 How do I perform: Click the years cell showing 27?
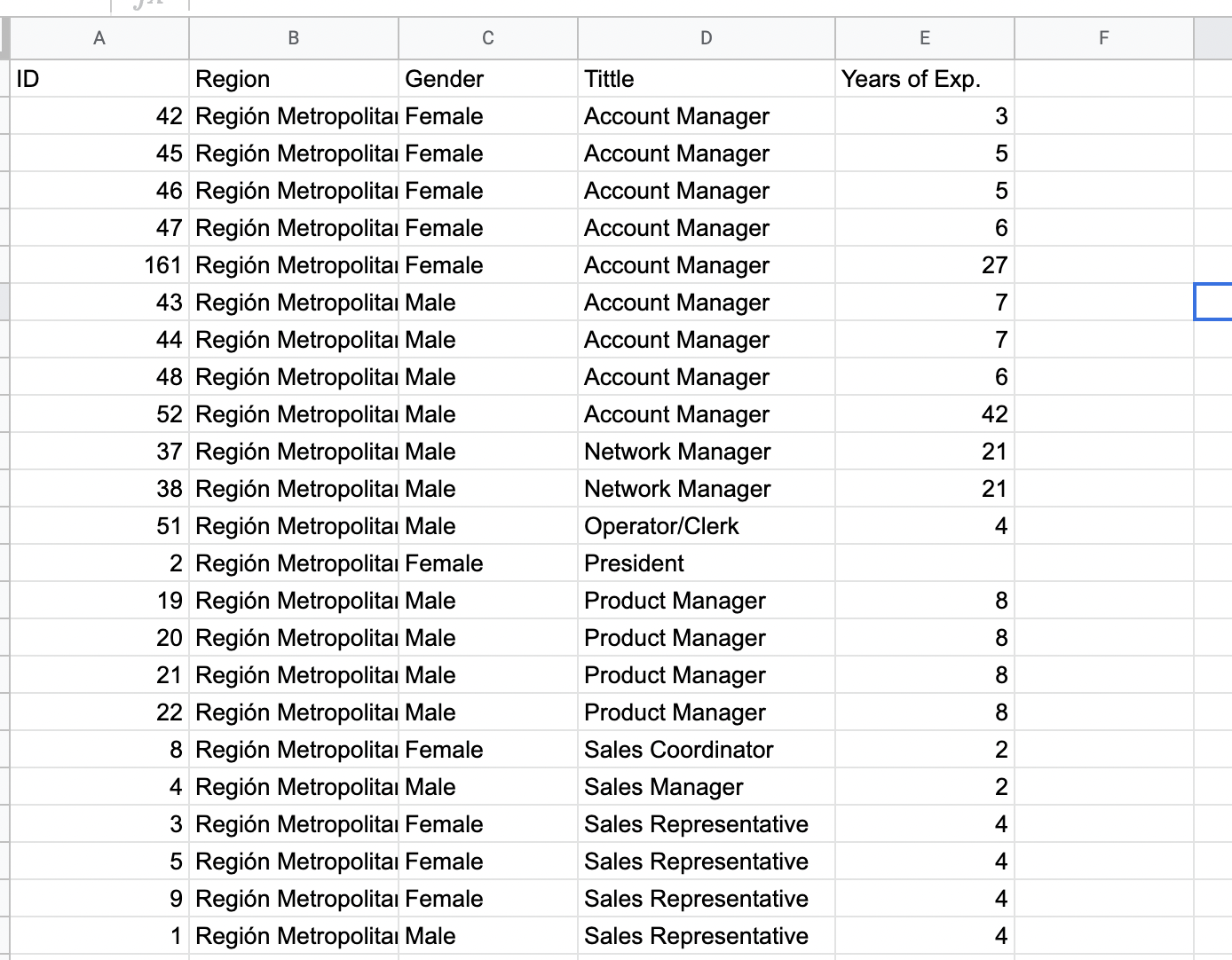tap(924, 265)
